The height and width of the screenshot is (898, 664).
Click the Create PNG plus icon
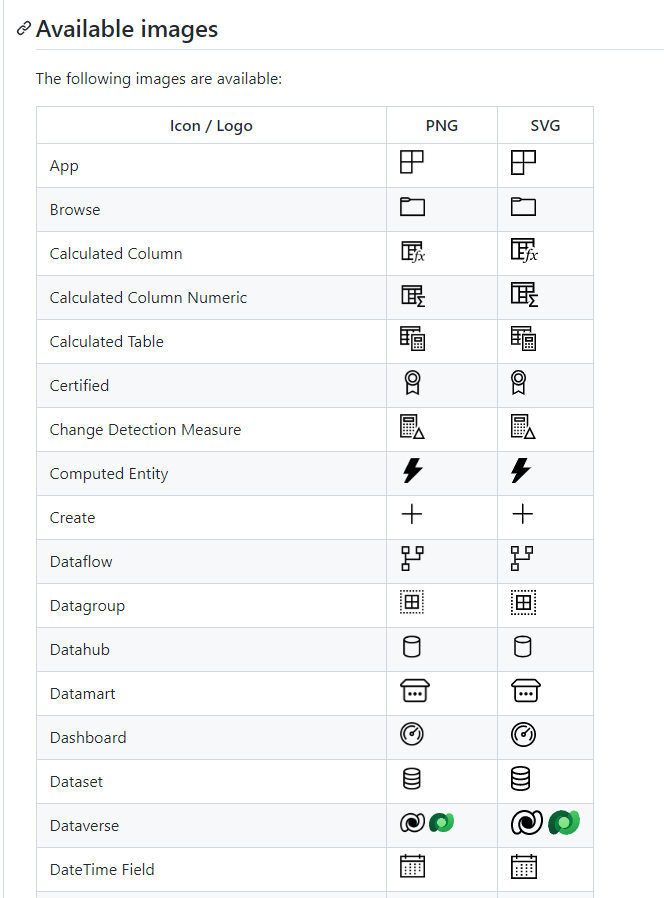(x=412, y=514)
